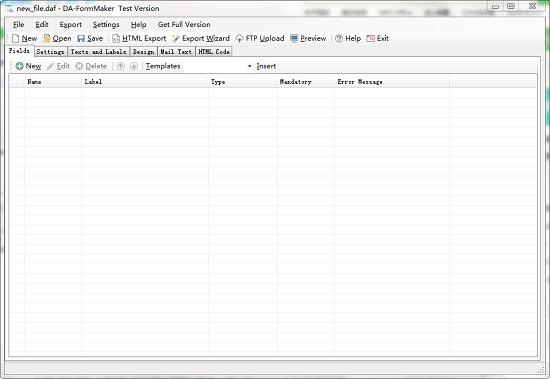Open the File menu
Image resolution: width=550 pixels, height=379 pixels.
(x=18, y=25)
